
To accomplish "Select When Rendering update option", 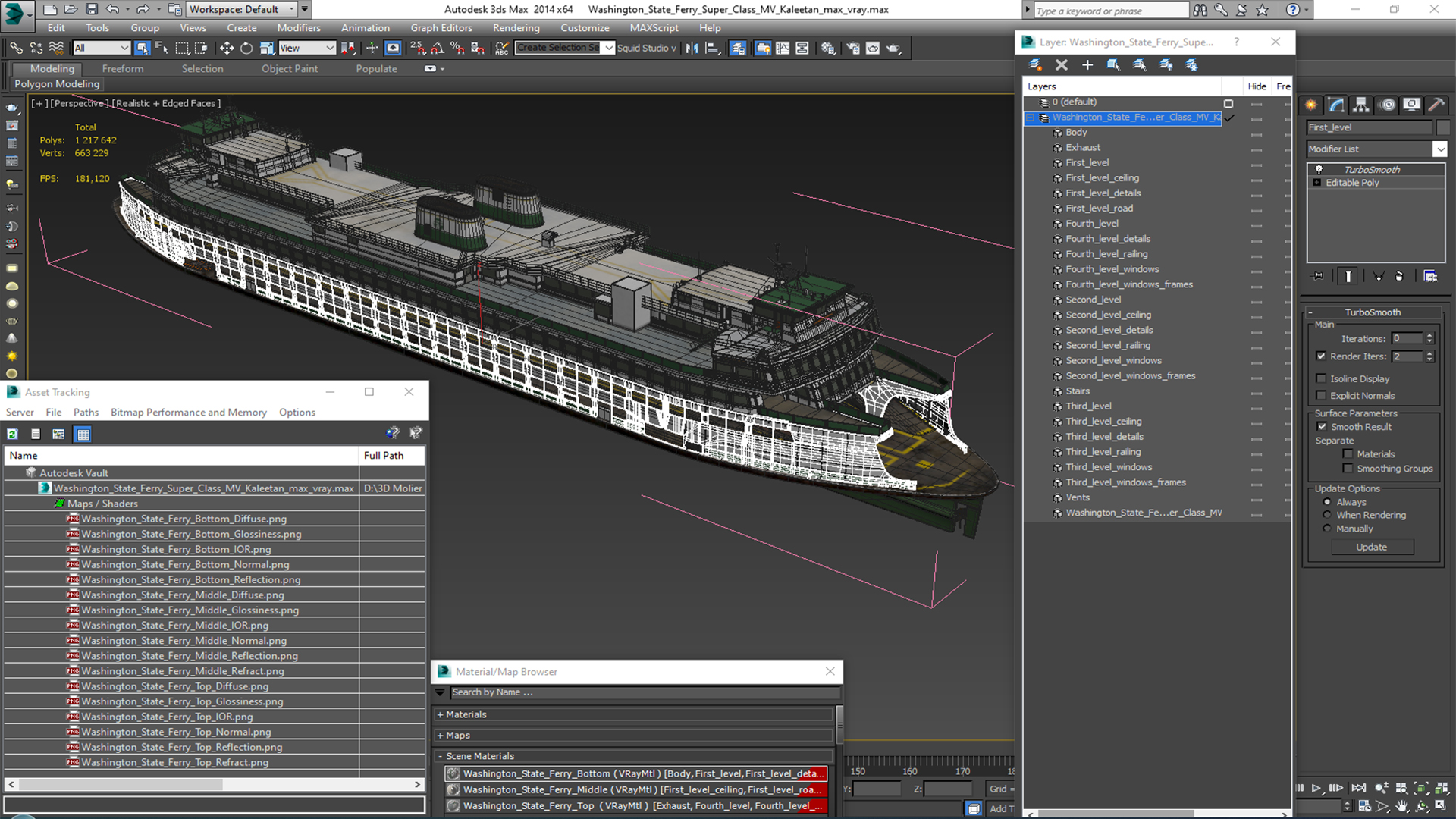I will click(1327, 515).
